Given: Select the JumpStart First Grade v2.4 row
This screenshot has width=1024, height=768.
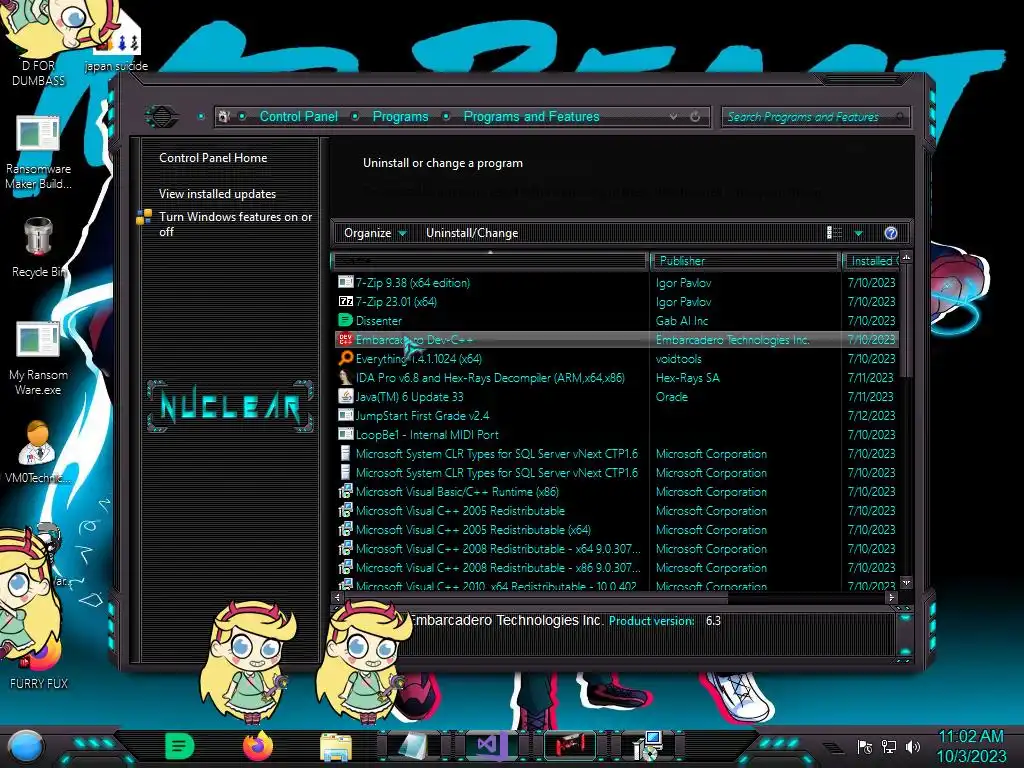Looking at the screenshot, I should [x=616, y=415].
